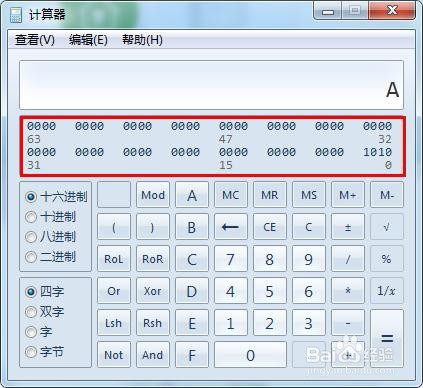Click the backspace arrow button
Image resolution: width=423 pixels, height=388 pixels.
coord(231,227)
